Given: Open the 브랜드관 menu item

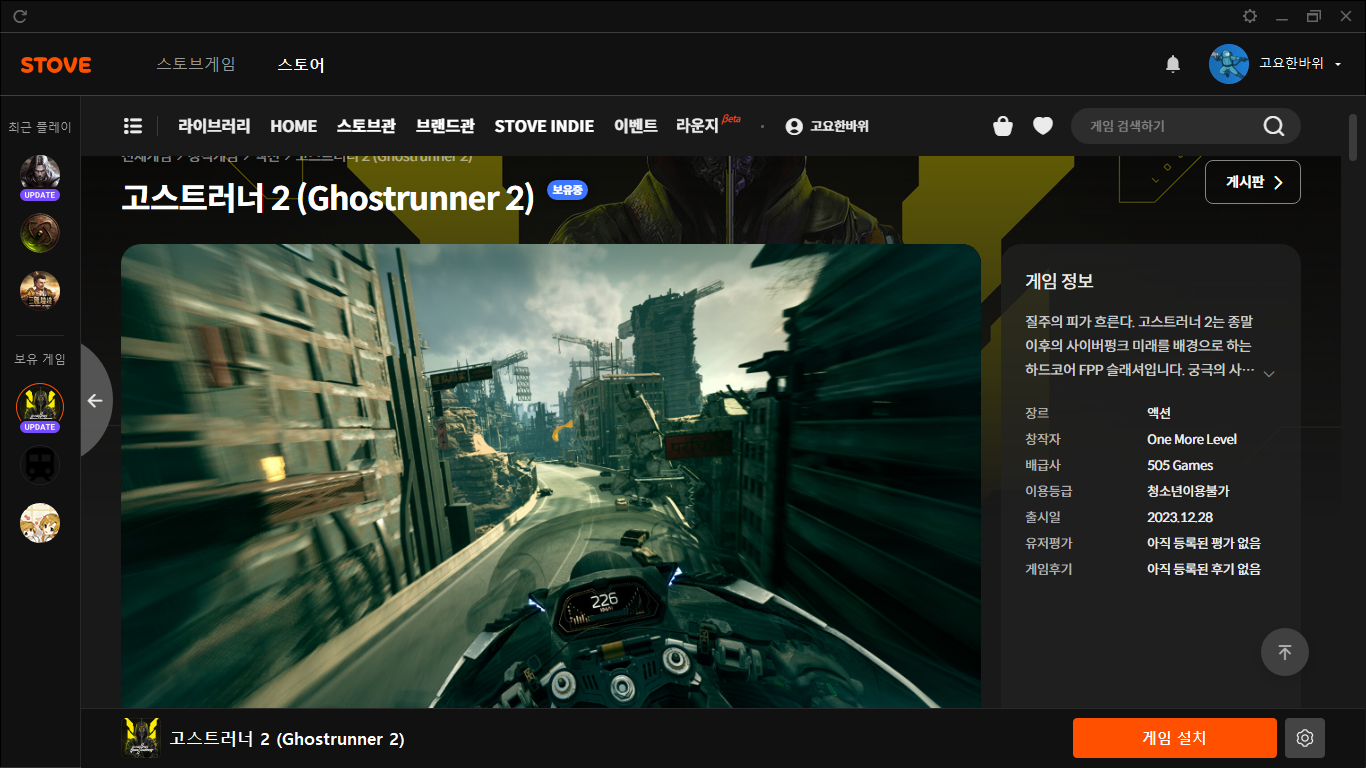Looking at the screenshot, I should click(x=445, y=126).
